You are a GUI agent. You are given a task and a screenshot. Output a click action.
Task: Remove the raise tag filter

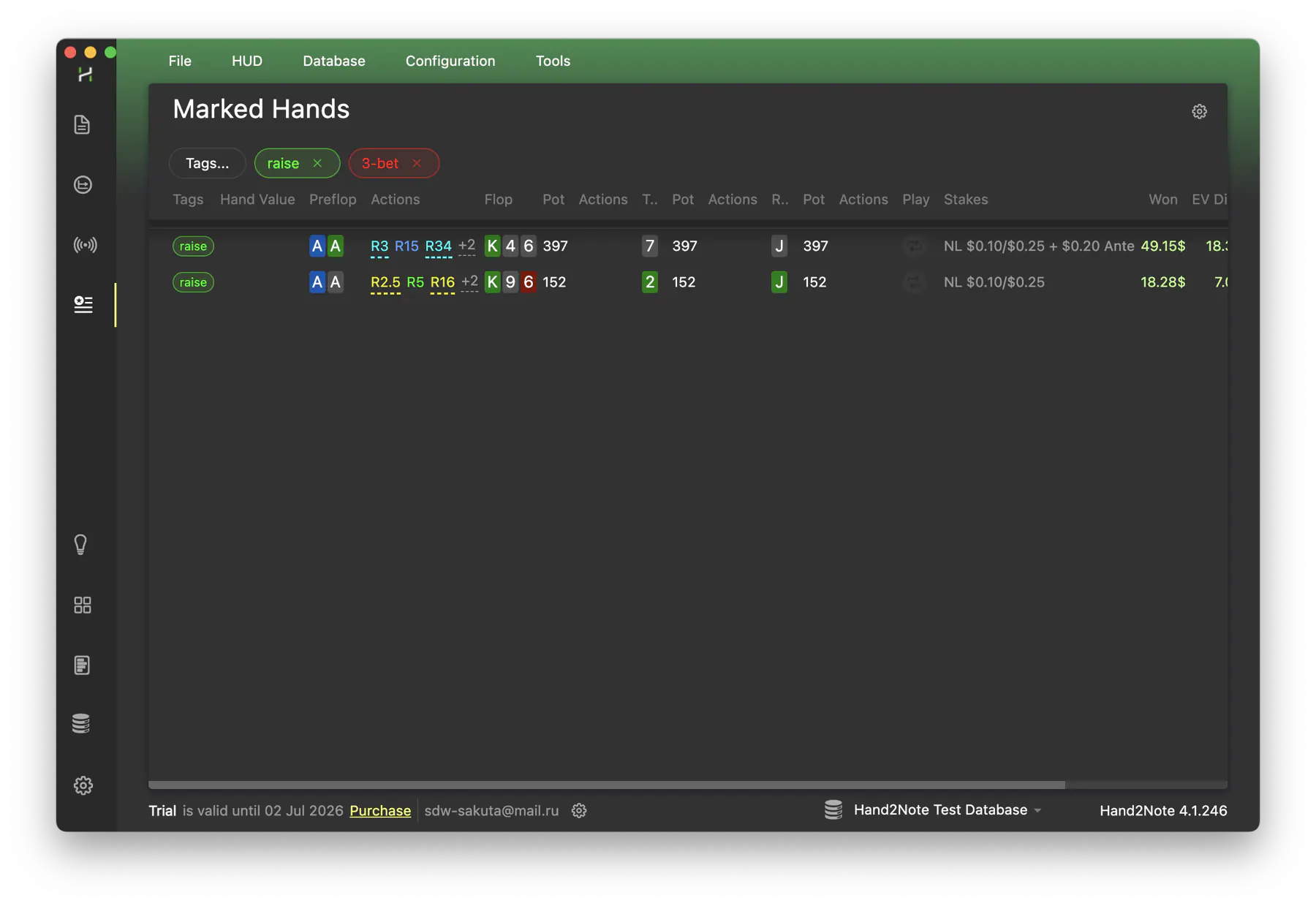317,163
